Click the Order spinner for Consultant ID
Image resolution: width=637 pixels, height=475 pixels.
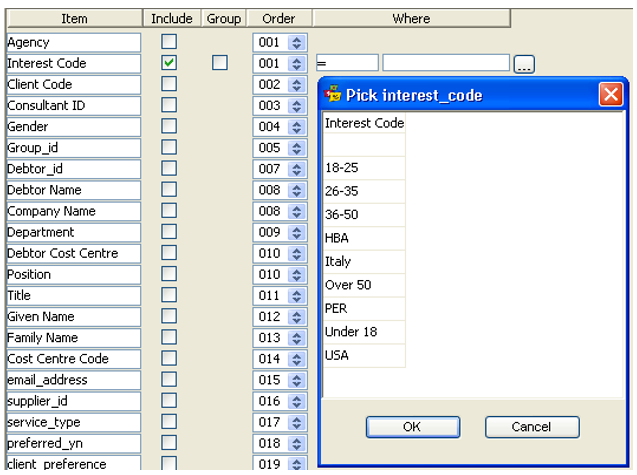(297, 106)
